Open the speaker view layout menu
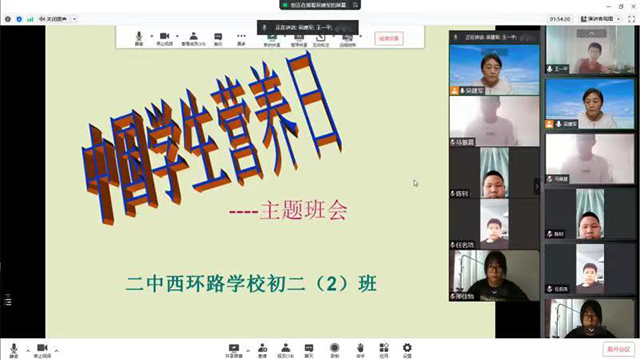Image resolution: width=640 pixels, height=360 pixels. 600,19
